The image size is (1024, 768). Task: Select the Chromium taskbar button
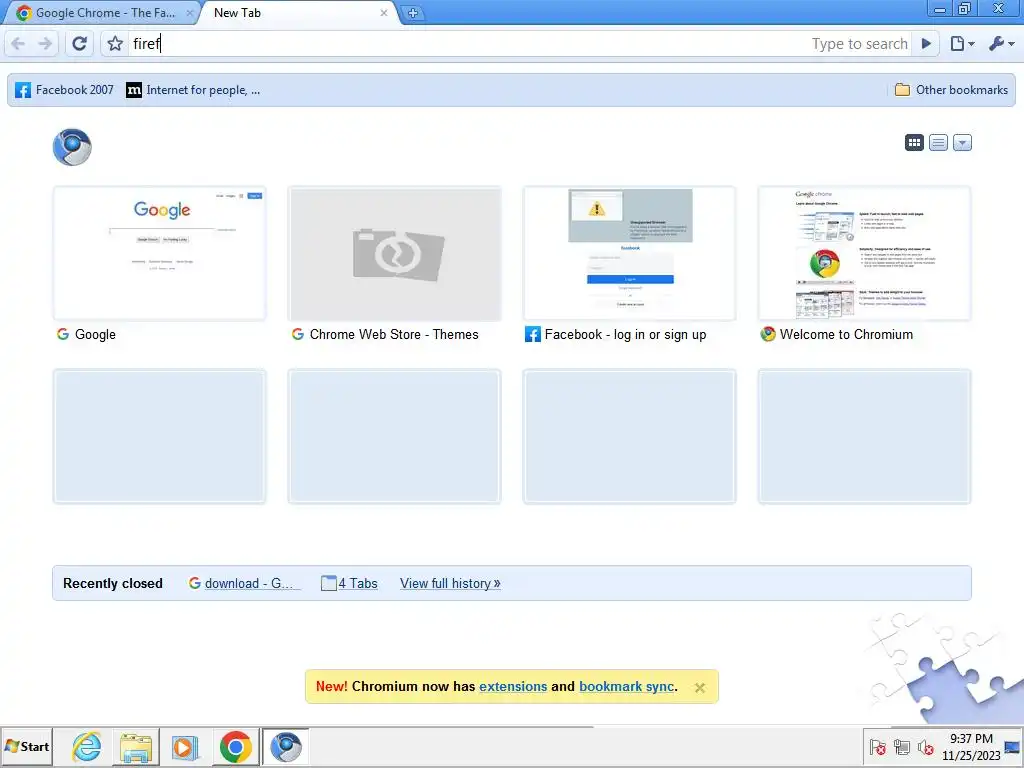click(285, 746)
